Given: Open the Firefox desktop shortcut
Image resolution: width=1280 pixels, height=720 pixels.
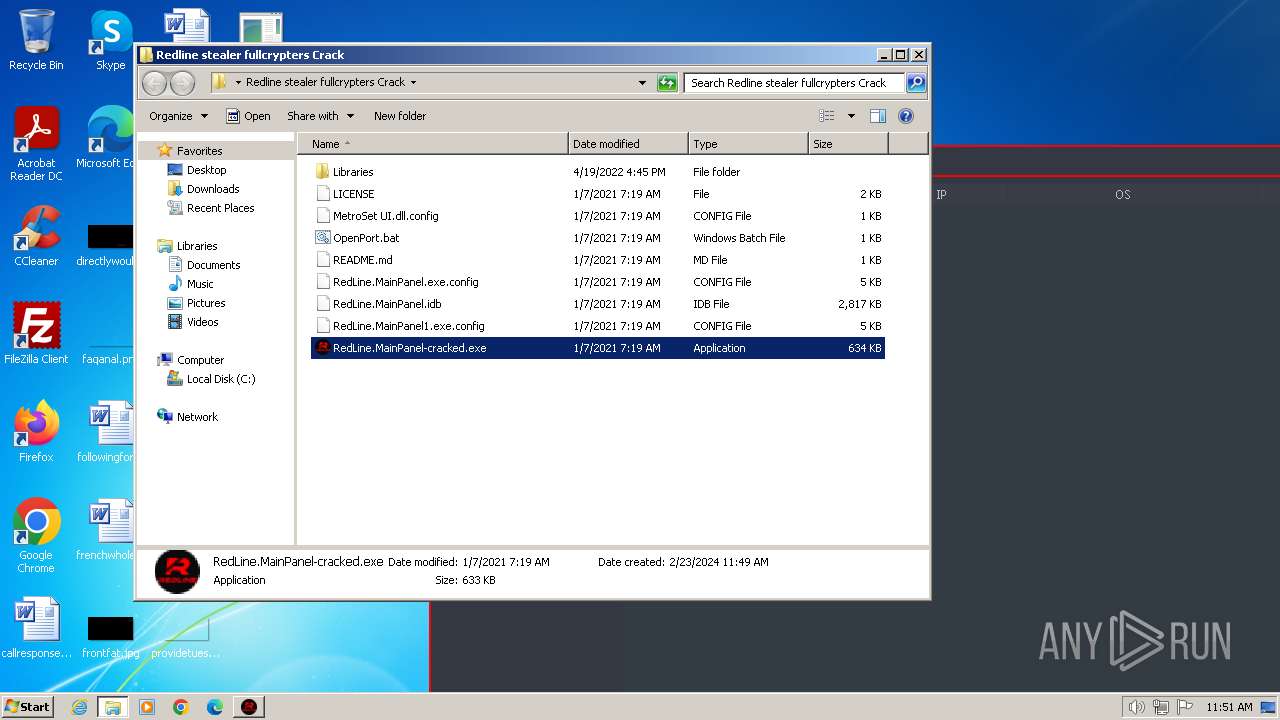Looking at the screenshot, I should [36, 431].
